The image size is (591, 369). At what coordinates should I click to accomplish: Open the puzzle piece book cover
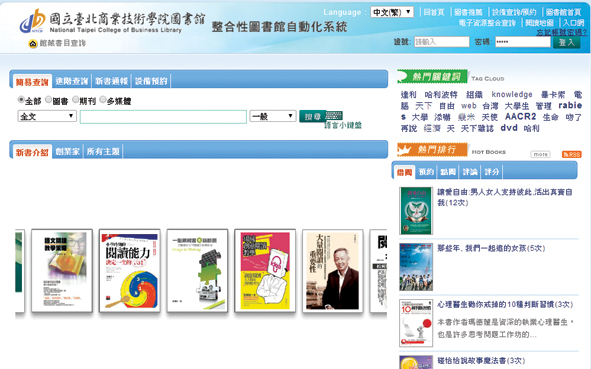click(197, 271)
